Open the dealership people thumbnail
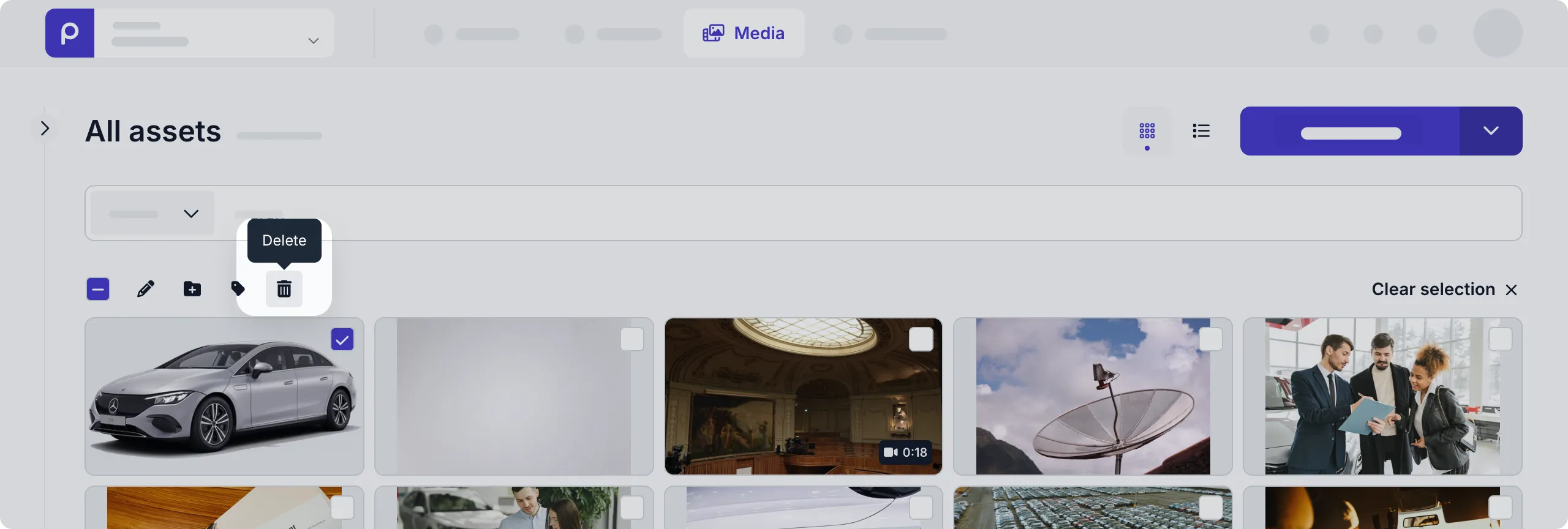1568x529 pixels. click(1382, 396)
